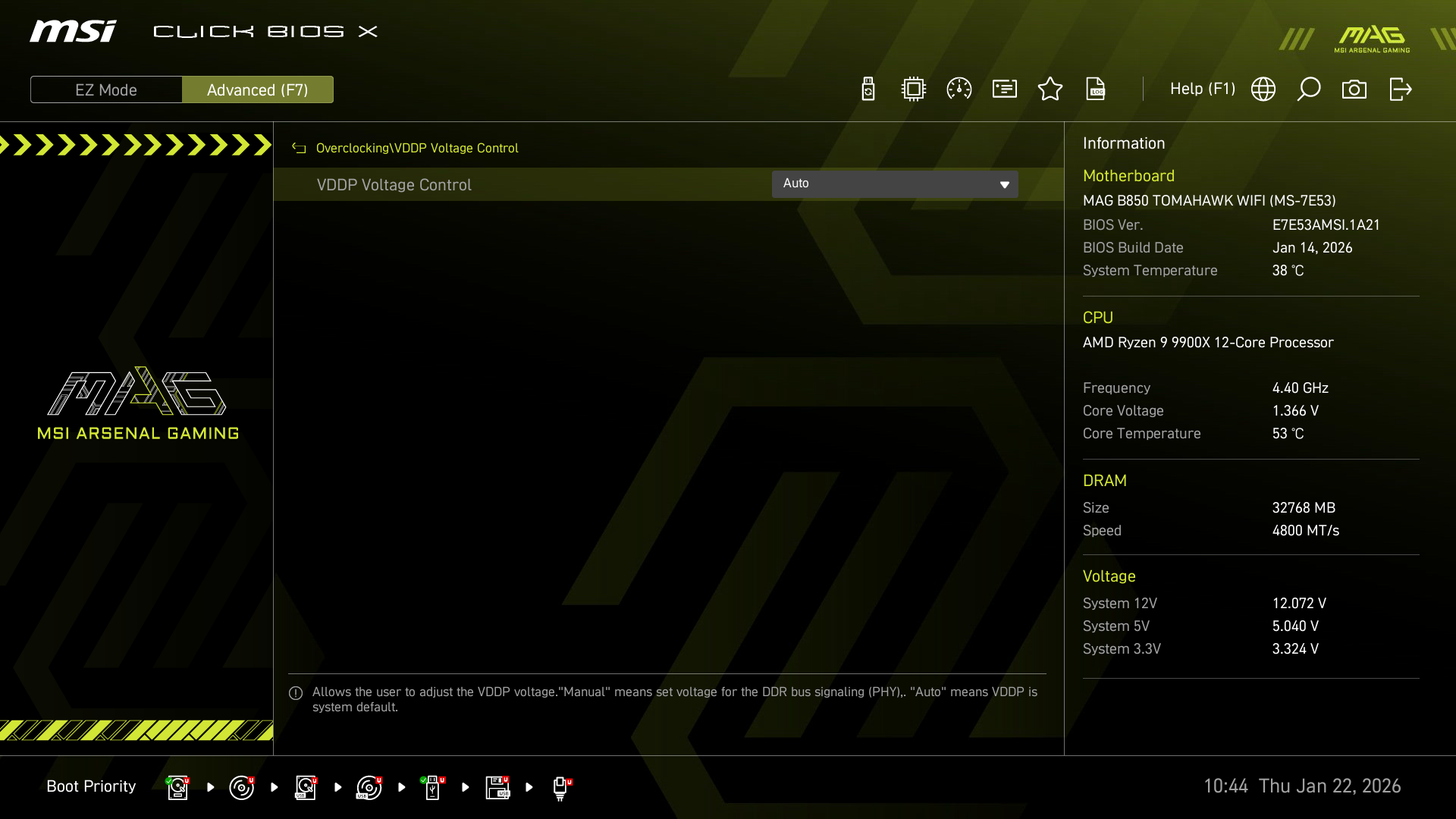Open the M-Flash USB update icon
Screen dimensions: 1456x819
tap(868, 89)
